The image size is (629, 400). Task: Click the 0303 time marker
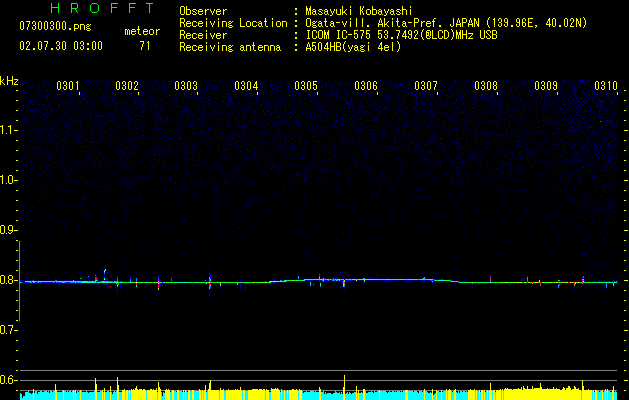tap(186, 86)
